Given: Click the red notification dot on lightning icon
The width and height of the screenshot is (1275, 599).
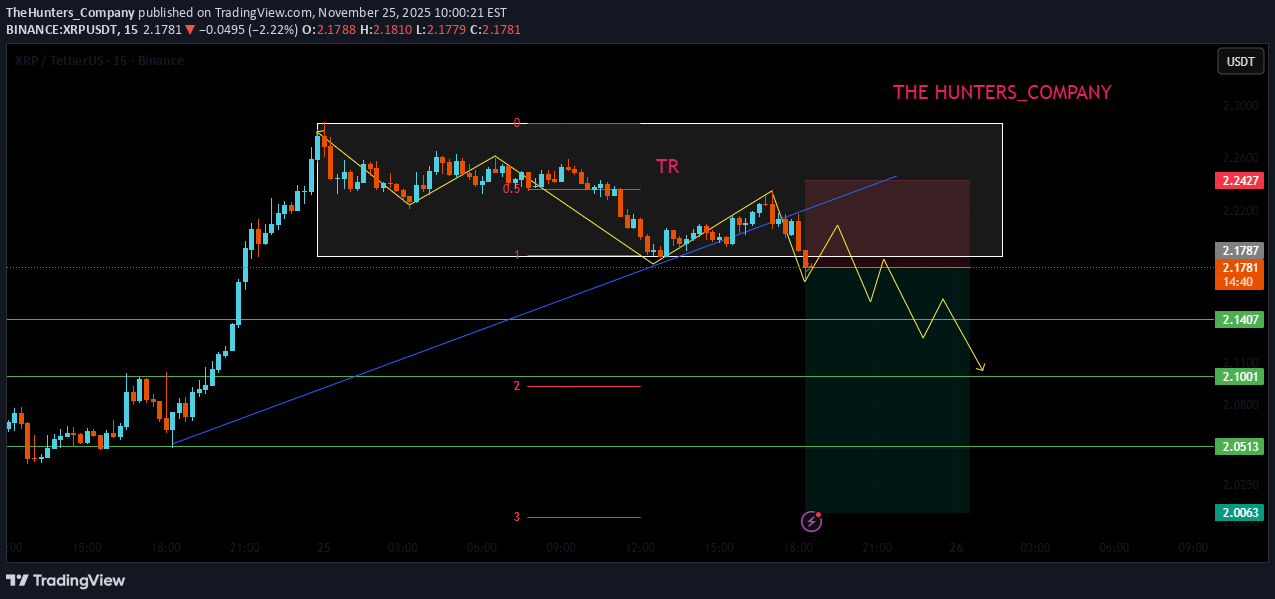Looking at the screenshot, I should click(818, 513).
